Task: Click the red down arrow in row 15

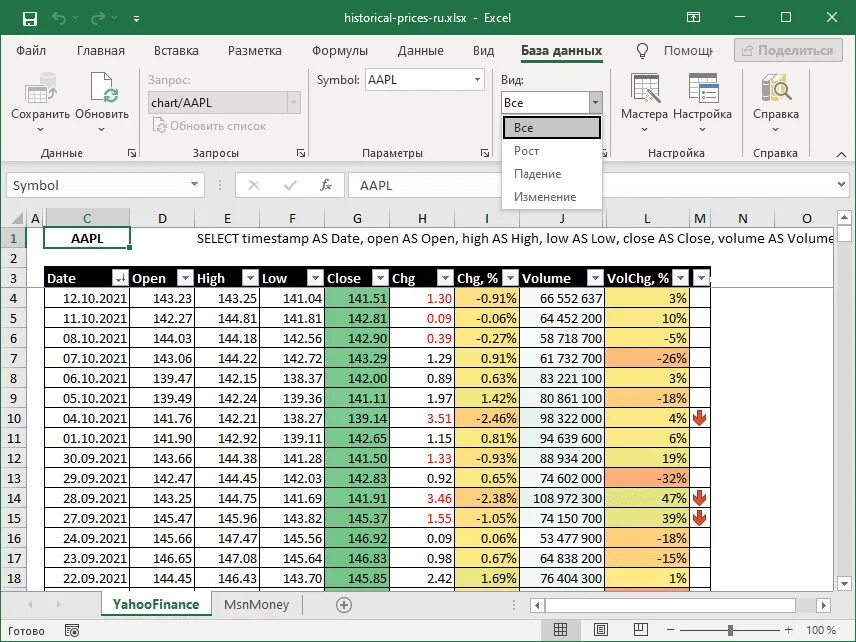Action: coord(699,519)
